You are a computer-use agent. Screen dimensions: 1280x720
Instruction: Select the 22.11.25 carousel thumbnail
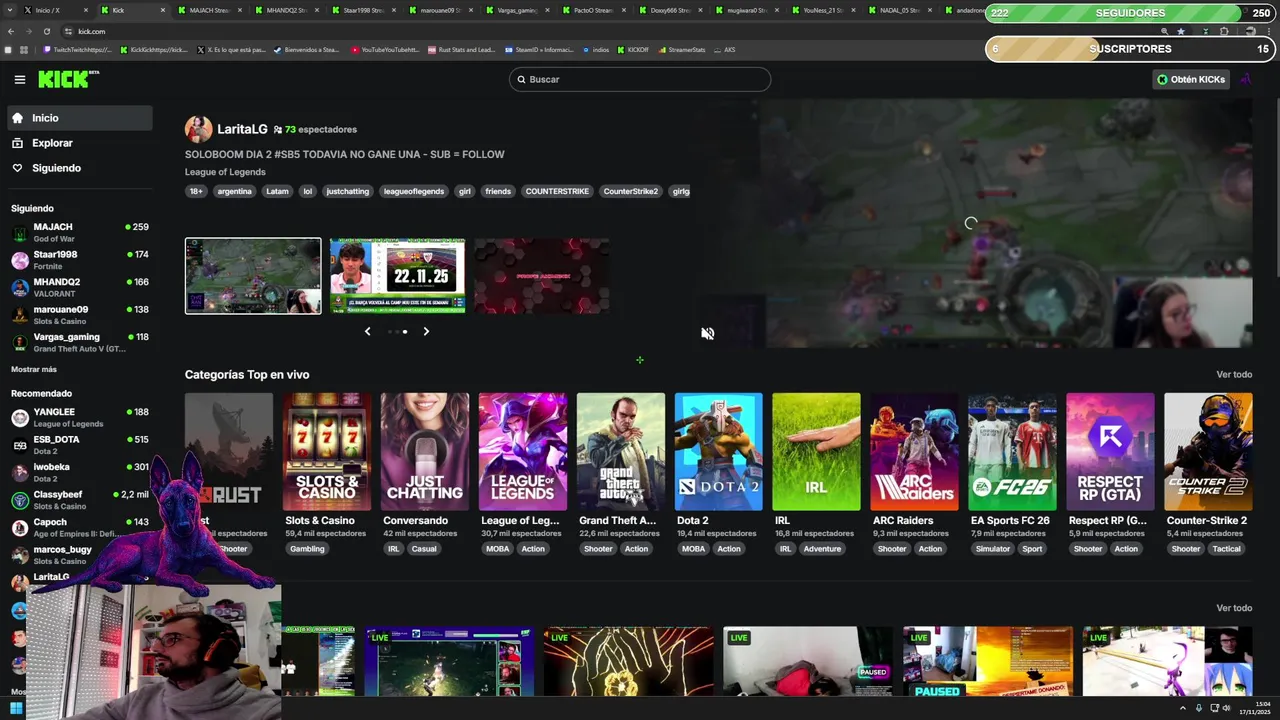pos(397,276)
